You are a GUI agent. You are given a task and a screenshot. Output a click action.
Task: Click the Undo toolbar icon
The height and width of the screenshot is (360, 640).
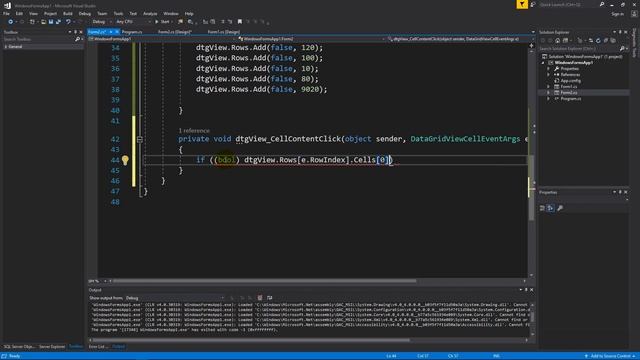coord(68,22)
